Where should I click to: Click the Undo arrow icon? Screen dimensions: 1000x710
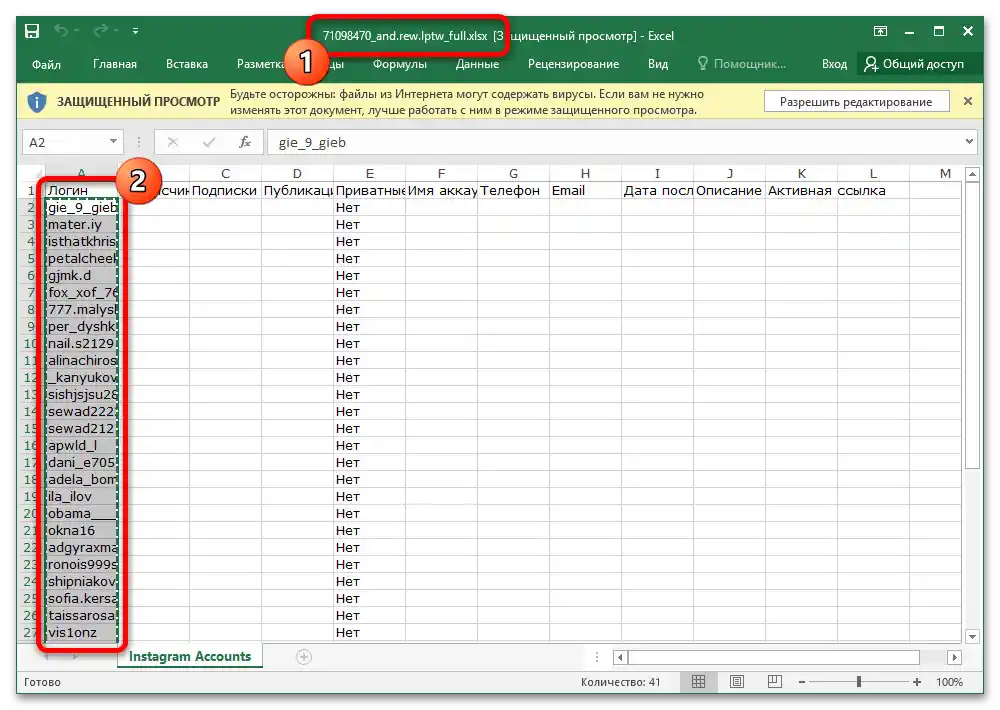pyautogui.click(x=61, y=30)
